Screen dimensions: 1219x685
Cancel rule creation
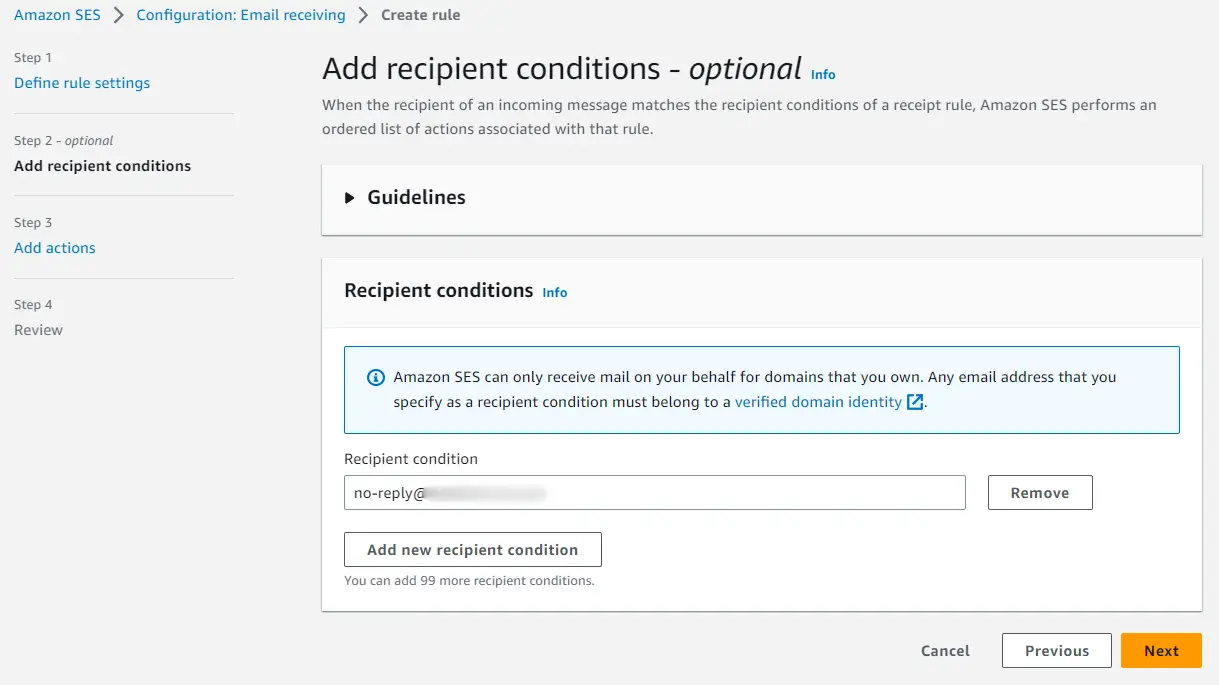[945, 651]
